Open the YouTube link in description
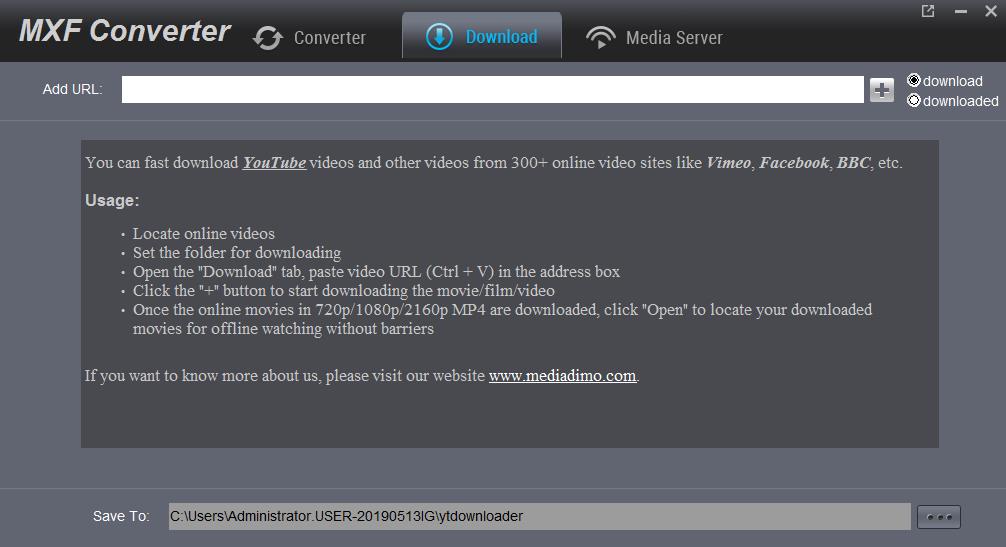The width and height of the screenshot is (1006, 547). point(274,162)
